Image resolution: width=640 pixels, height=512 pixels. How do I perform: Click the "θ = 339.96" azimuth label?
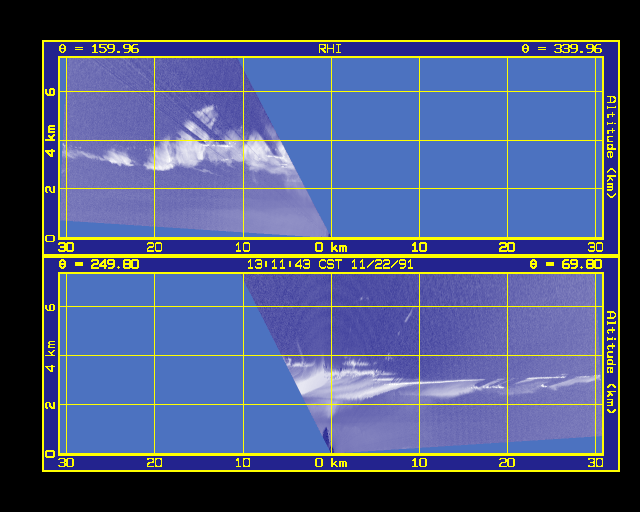pos(562,49)
